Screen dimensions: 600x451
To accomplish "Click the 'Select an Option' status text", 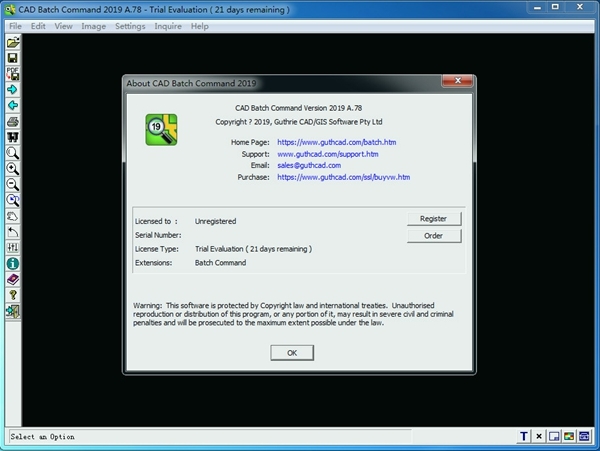I will point(42,436).
